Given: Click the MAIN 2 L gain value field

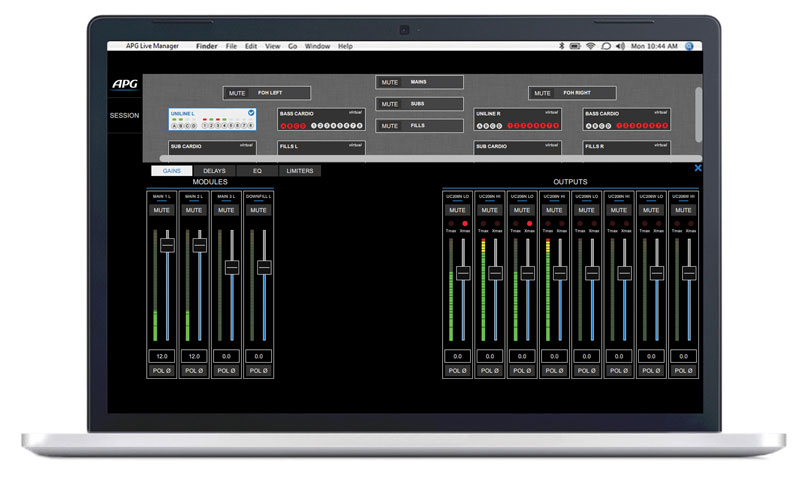Looking at the screenshot, I should coord(194,355).
